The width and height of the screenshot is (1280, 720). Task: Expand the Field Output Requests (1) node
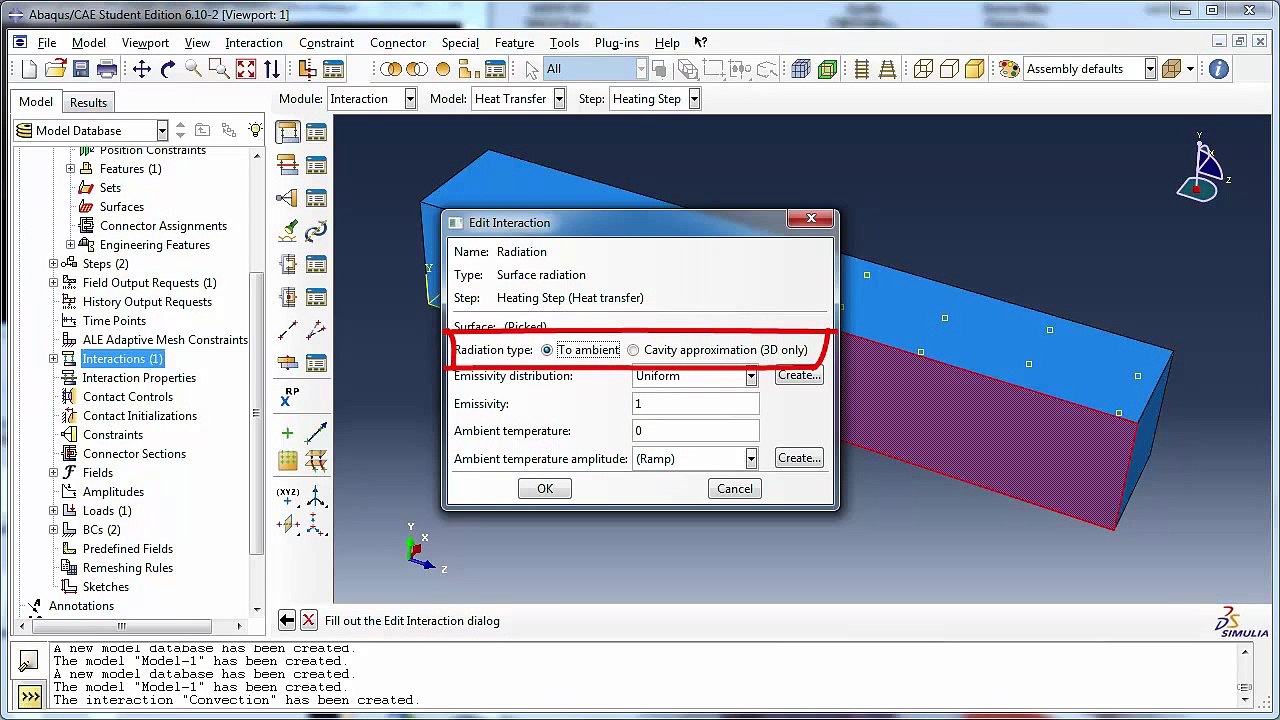coord(54,283)
